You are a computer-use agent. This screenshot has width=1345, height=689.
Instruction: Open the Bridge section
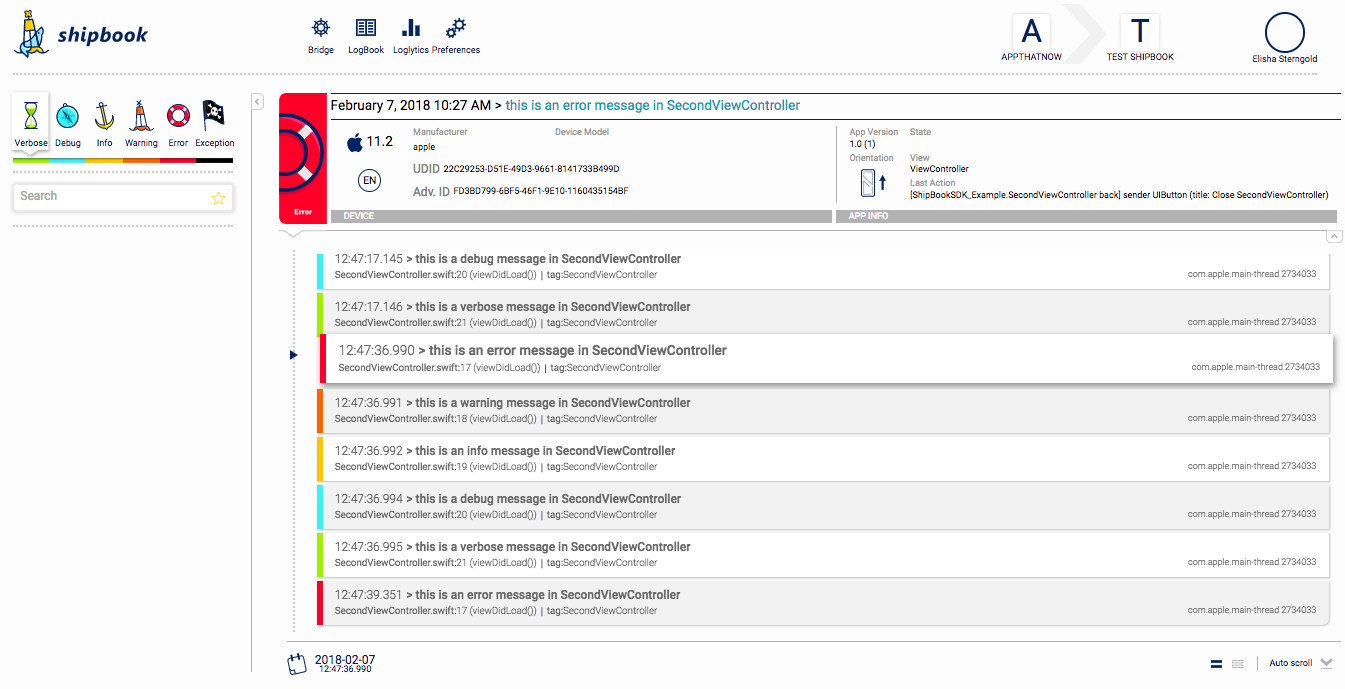point(321,36)
